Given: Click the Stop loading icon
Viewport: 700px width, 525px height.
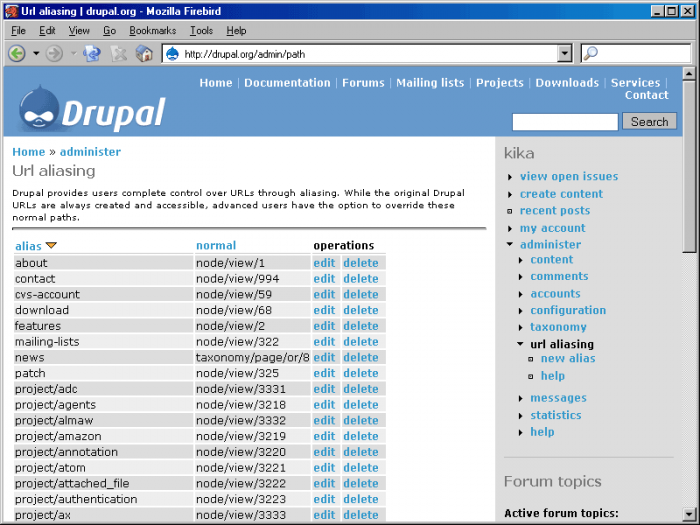Looking at the screenshot, I should pos(119,54).
